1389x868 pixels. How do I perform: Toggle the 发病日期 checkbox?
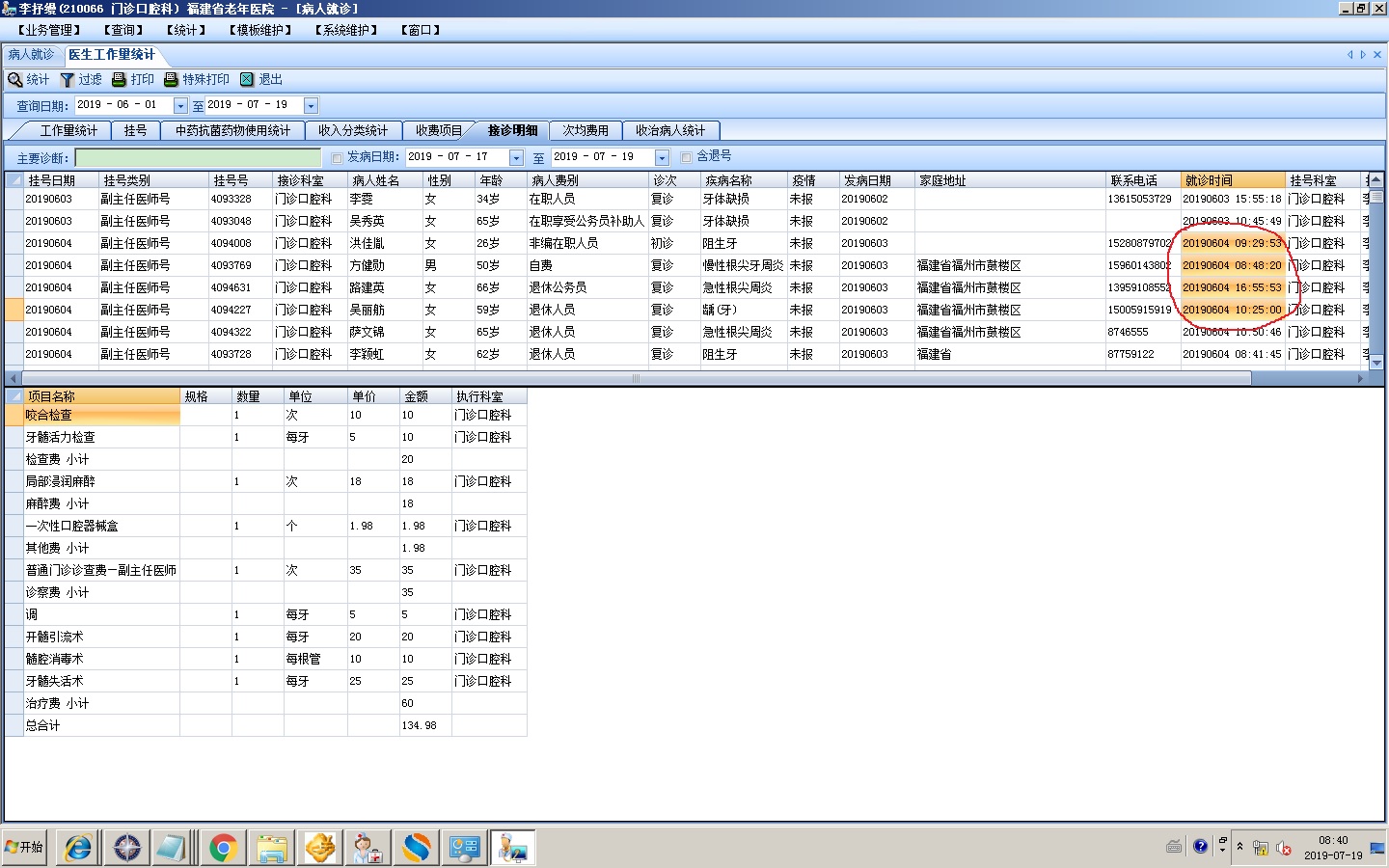337,157
